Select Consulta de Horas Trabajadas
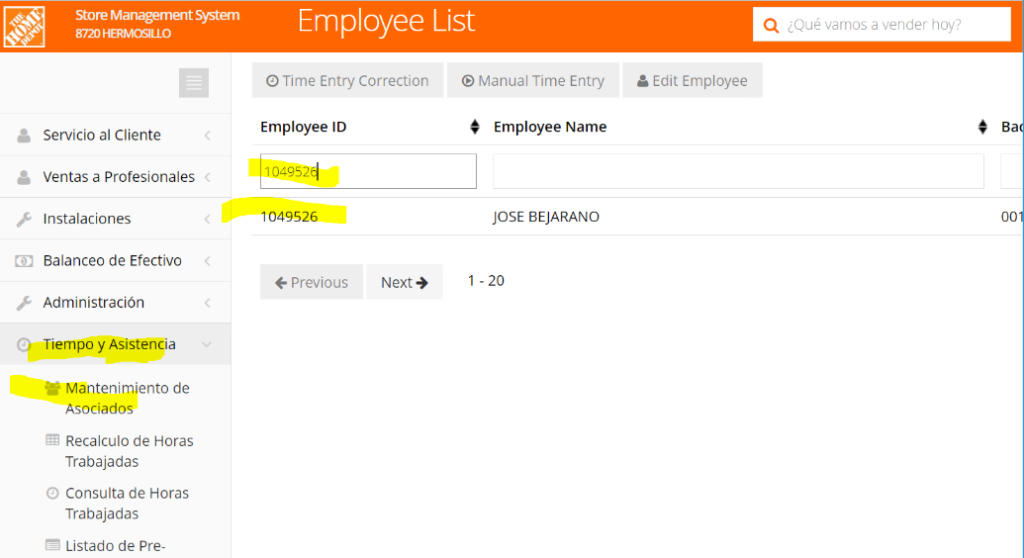Image resolution: width=1024 pixels, height=558 pixels. 127,503
